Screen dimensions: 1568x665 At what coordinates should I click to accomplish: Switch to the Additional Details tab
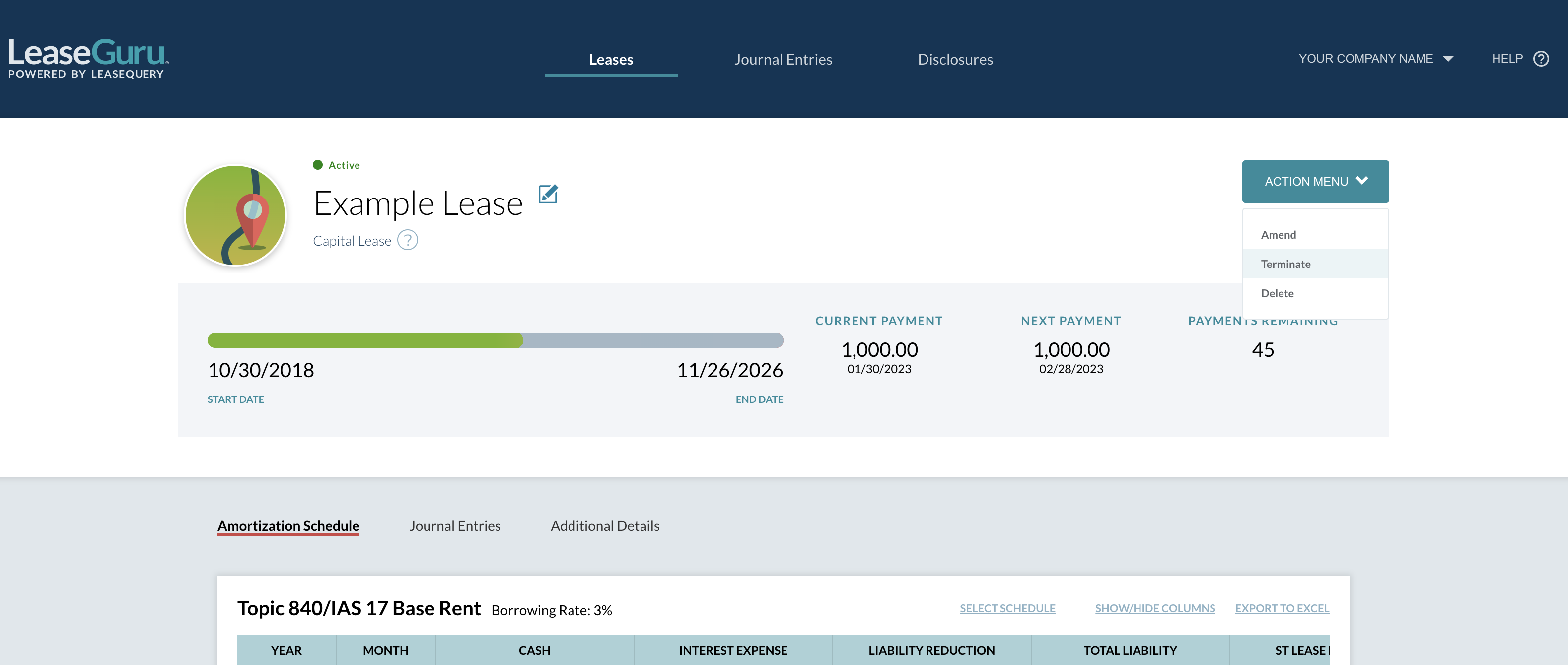pyautogui.click(x=604, y=525)
